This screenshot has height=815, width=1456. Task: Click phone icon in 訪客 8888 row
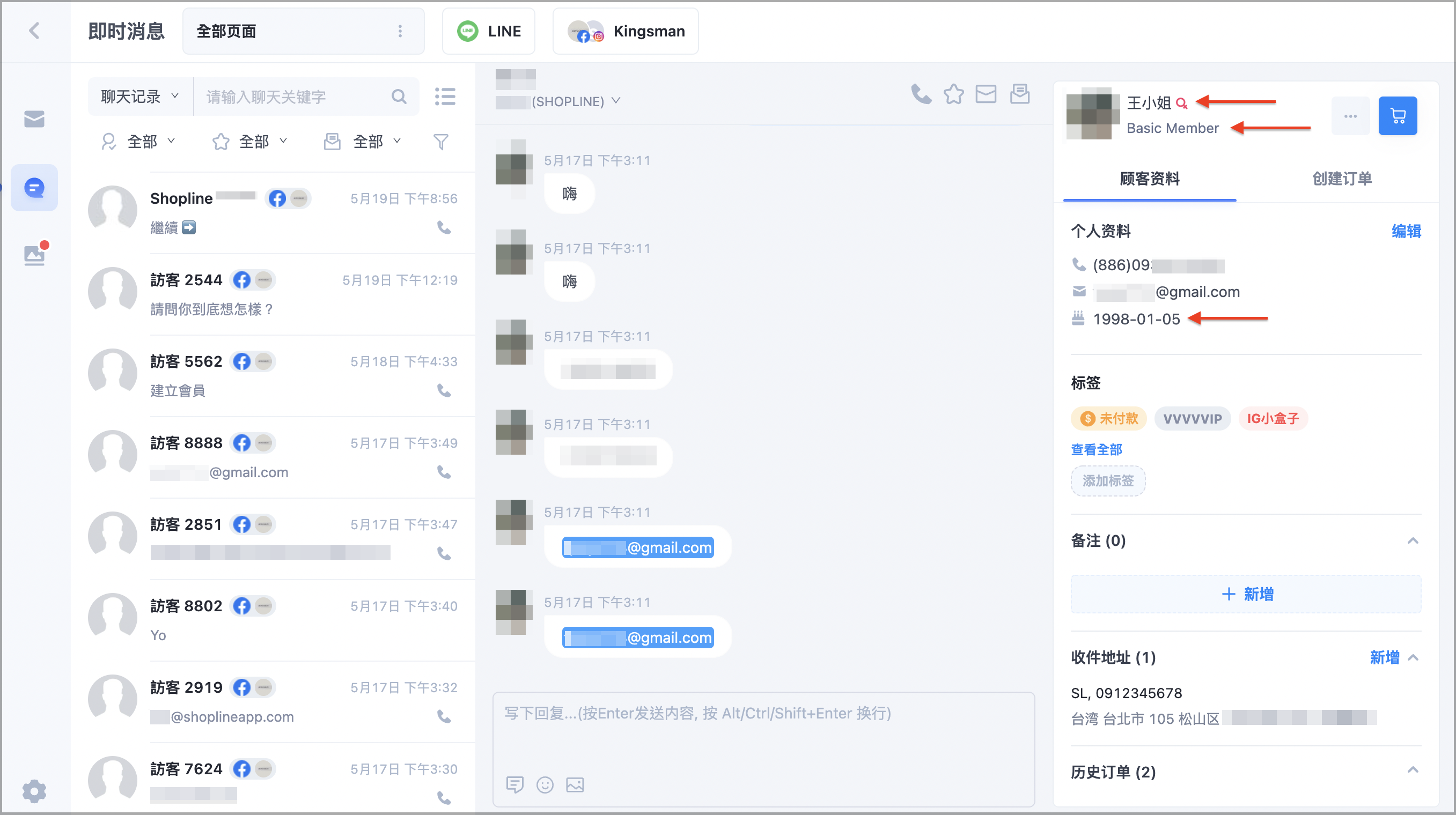click(x=444, y=472)
